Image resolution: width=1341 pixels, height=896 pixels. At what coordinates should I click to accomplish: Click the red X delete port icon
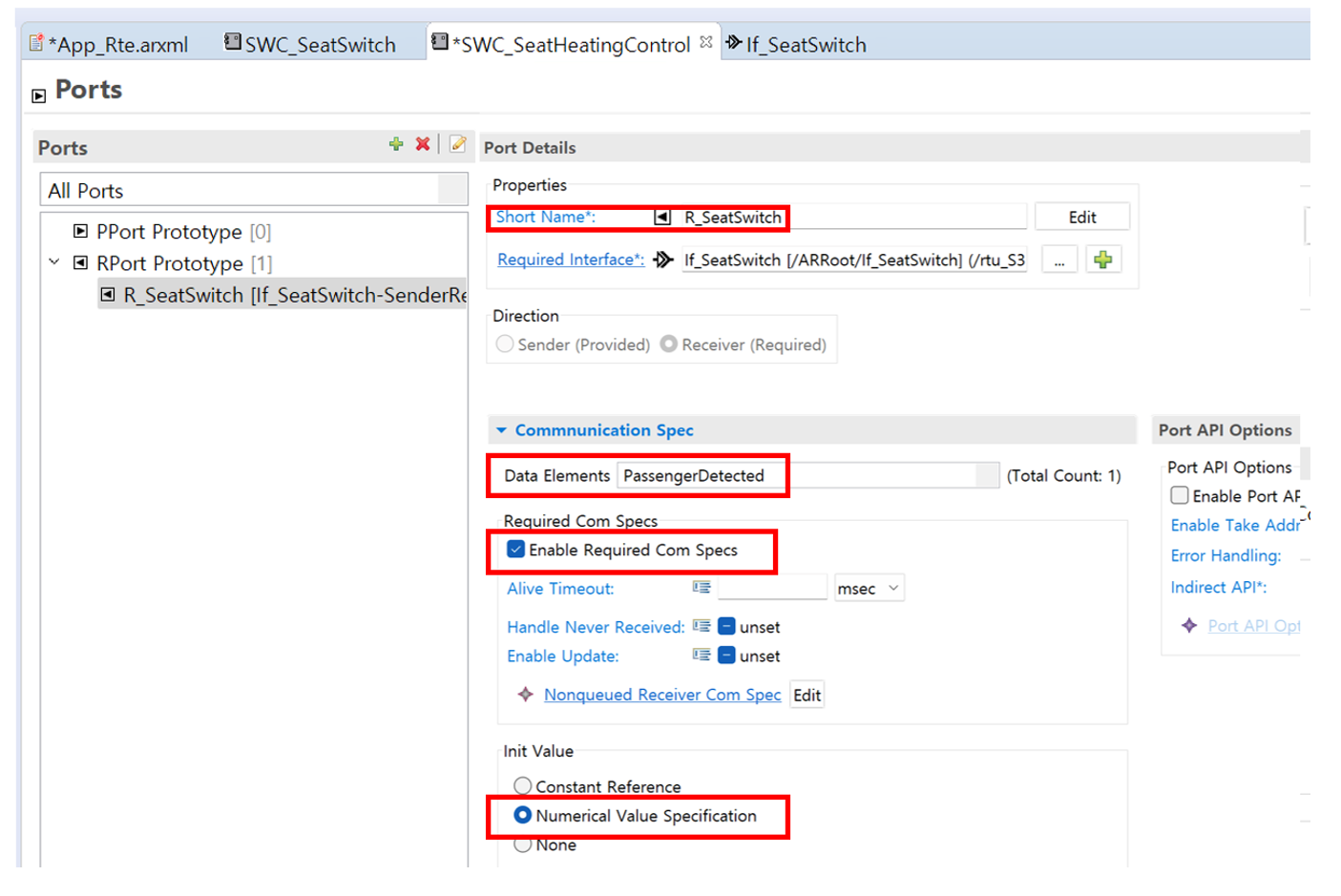tap(423, 144)
